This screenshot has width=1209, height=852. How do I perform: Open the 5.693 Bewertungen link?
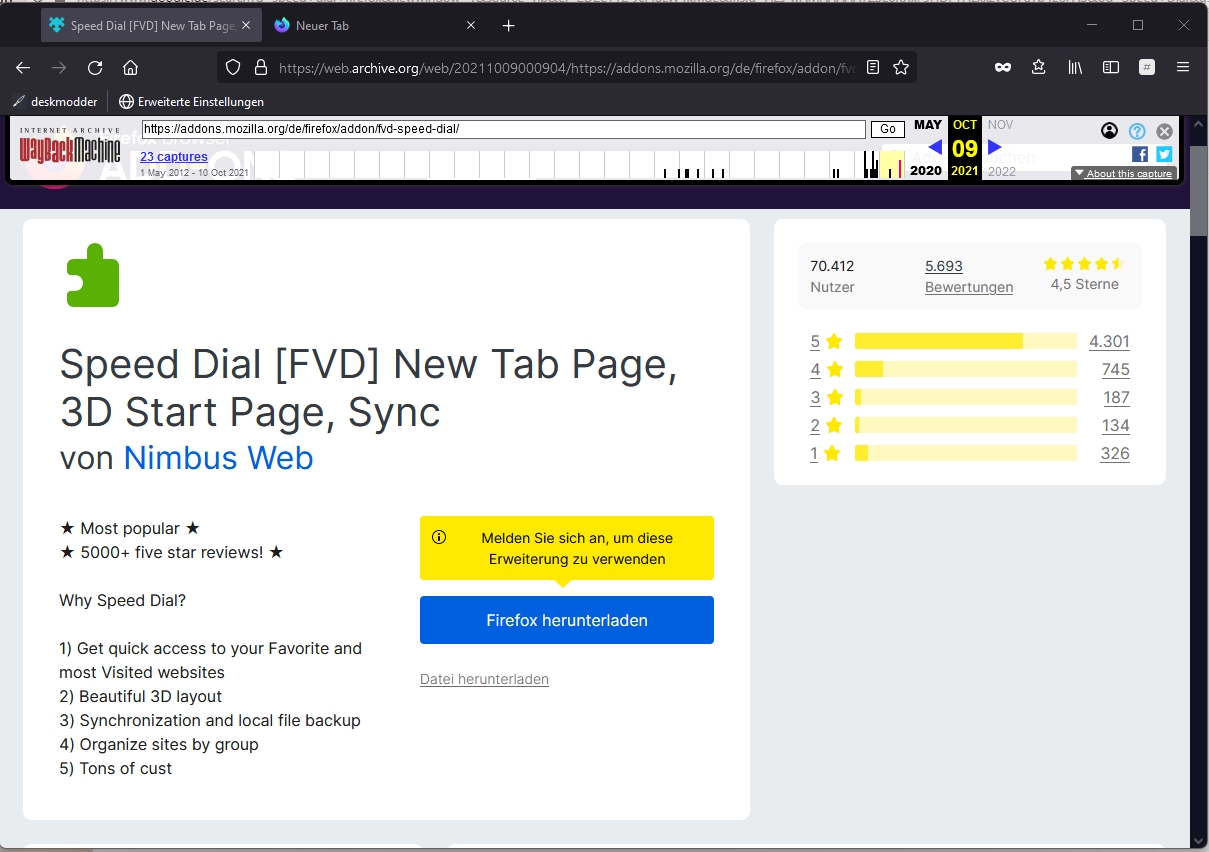[969, 276]
